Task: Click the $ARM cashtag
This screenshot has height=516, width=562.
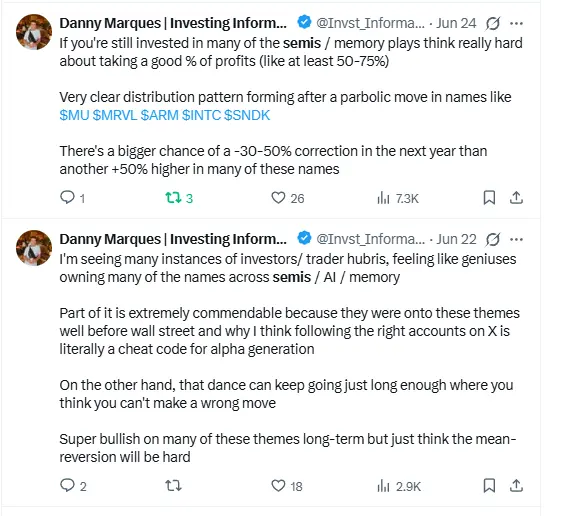Action: click(x=159, y=115)
